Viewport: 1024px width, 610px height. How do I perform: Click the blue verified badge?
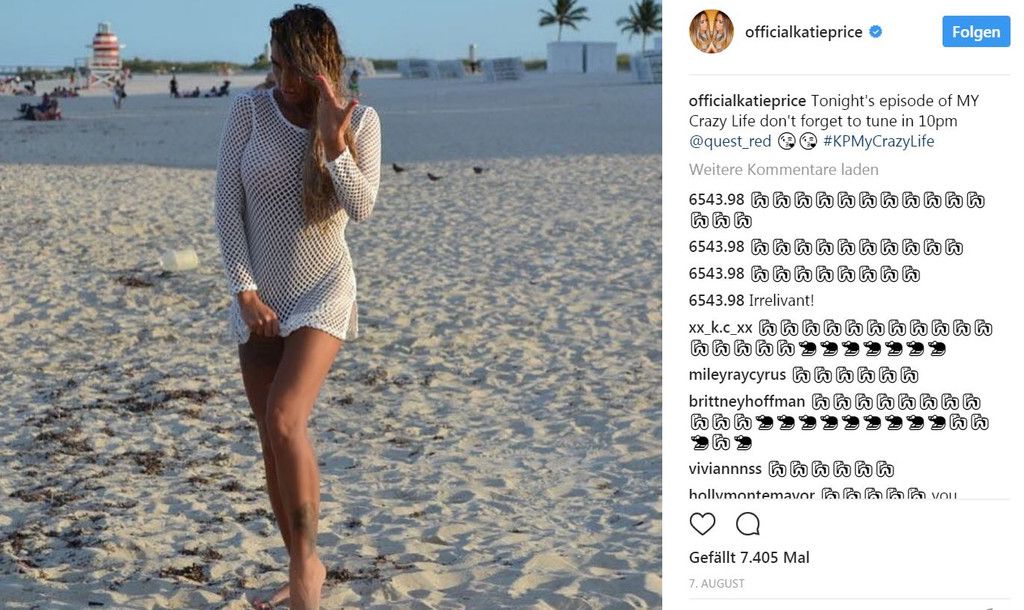(x=876, y=31)
